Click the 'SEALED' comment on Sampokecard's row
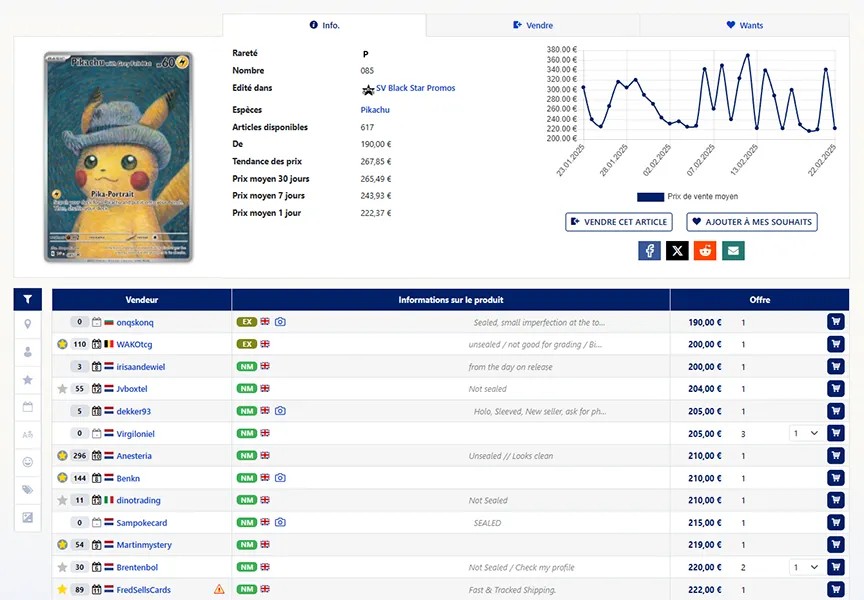 pyautogui.click(x=488, y=523)
